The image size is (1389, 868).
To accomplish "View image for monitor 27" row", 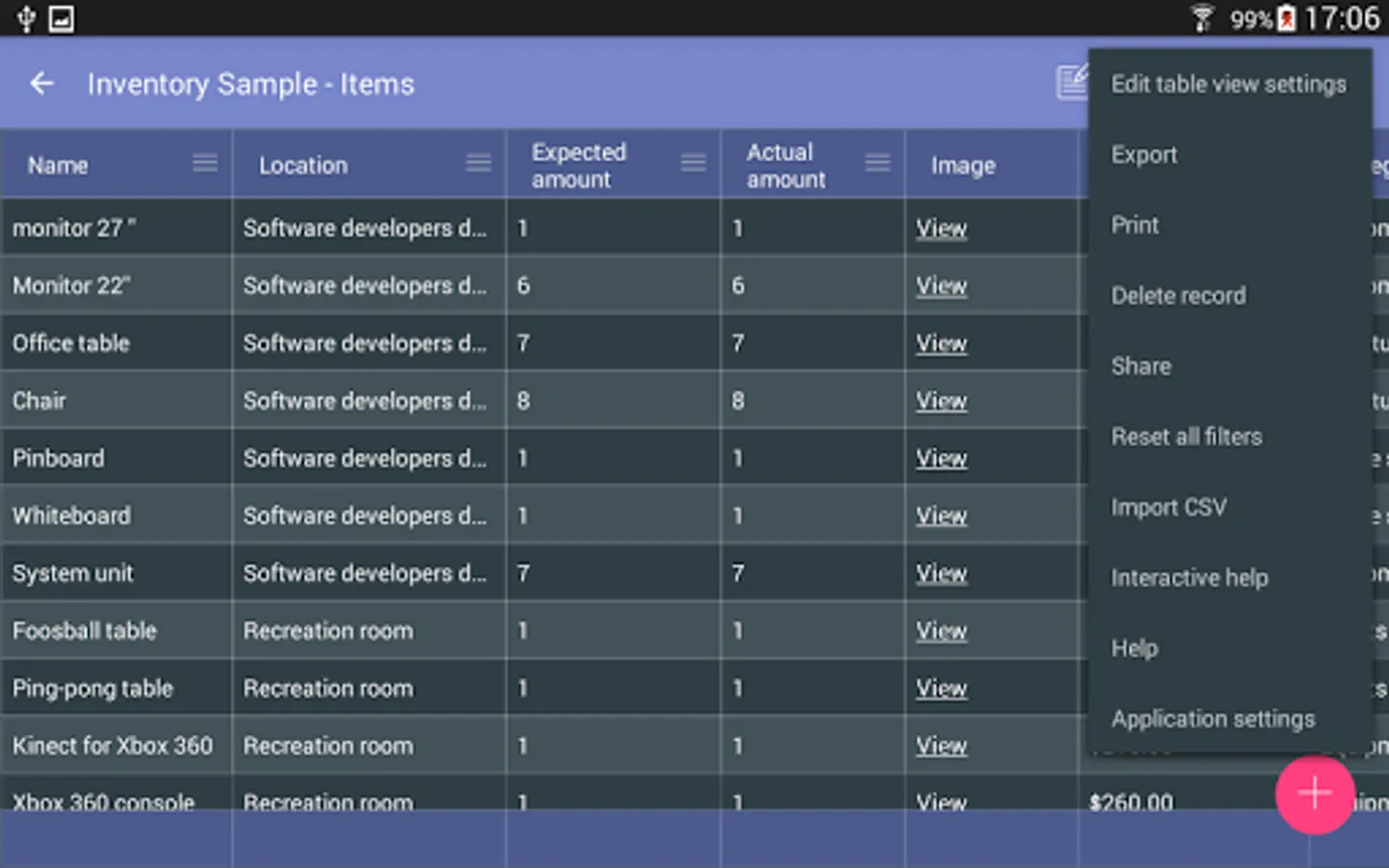I will point(941,229).
